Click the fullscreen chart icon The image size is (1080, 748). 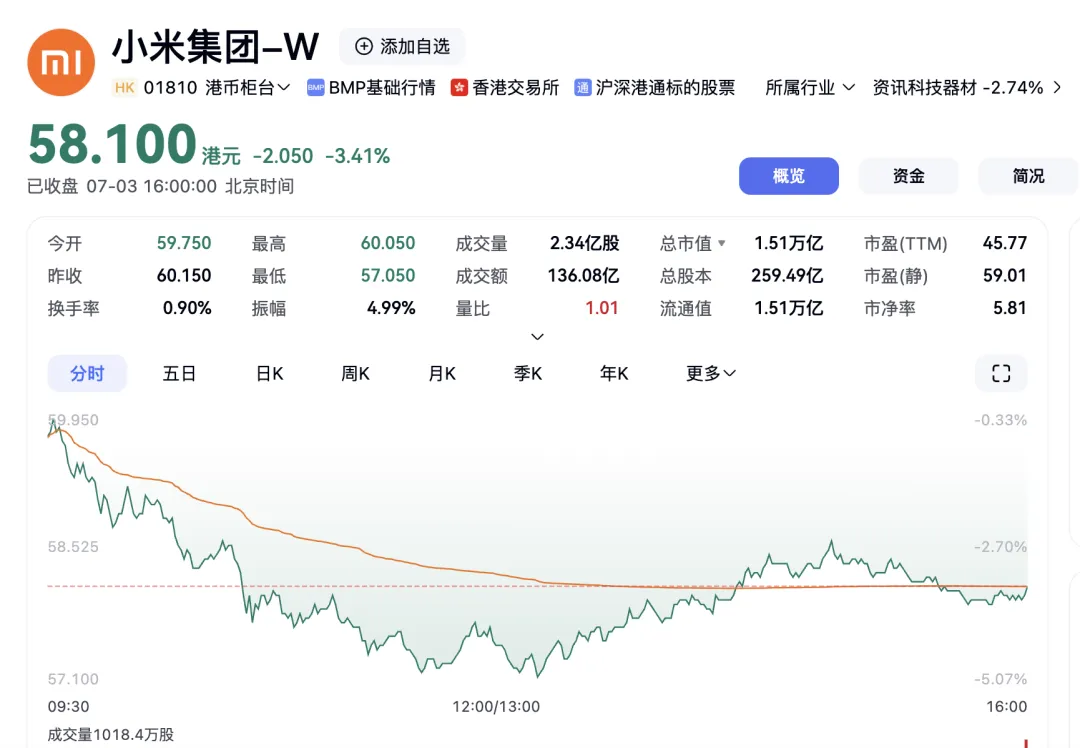(x=1001, y=373)
